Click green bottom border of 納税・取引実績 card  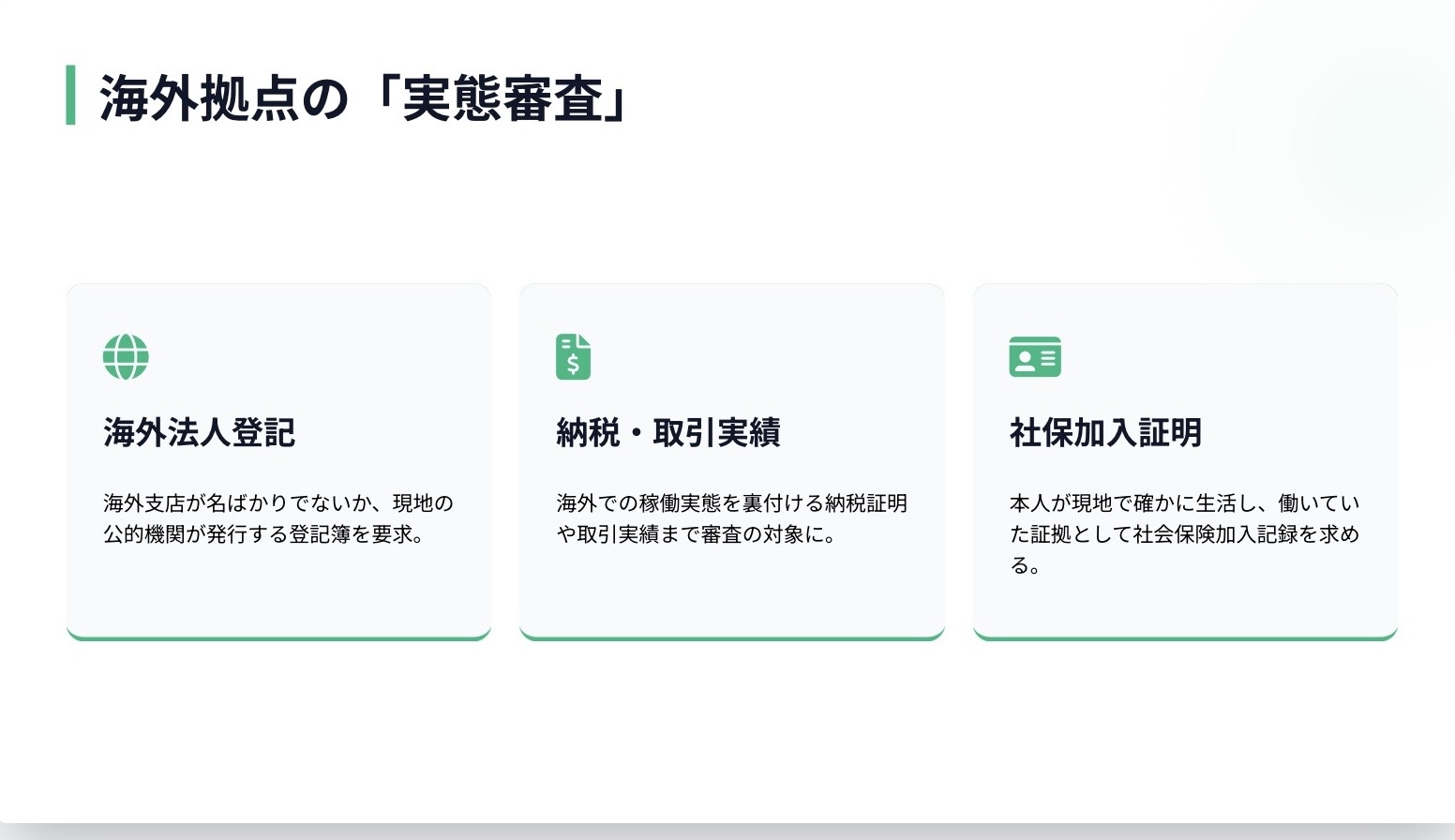pyautogui.click(x=731, y=638)
